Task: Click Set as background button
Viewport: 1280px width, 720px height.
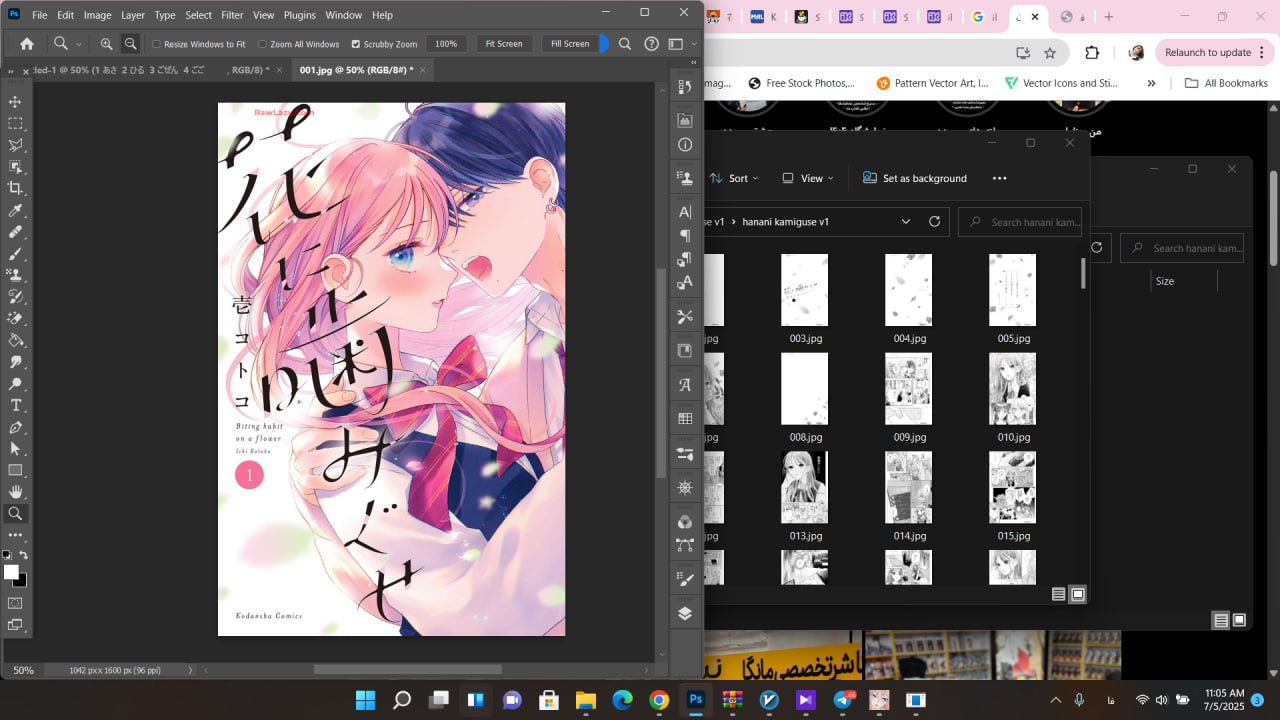Action: pyautogui.click(x=914, y=178)
